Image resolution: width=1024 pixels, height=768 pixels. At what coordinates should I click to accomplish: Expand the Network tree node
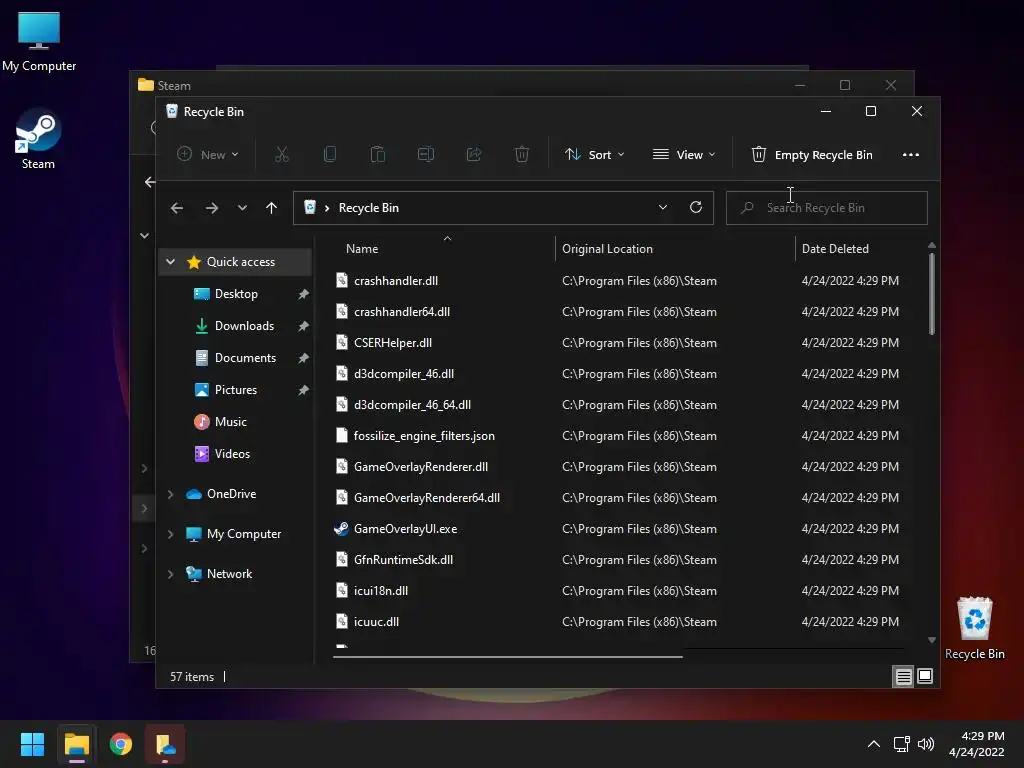(x=170, y=574)
